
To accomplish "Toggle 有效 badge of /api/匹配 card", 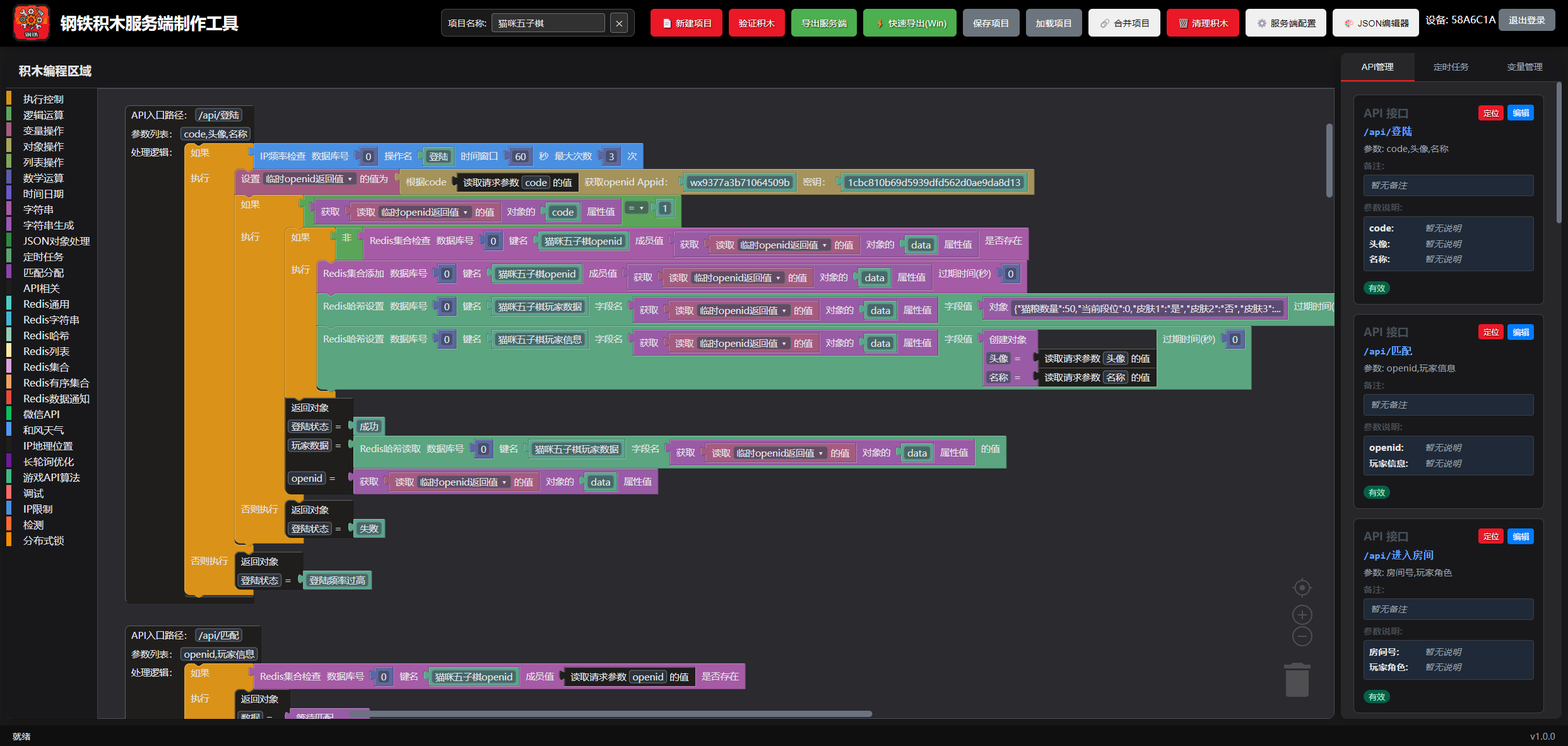I will pos(1376,492).
